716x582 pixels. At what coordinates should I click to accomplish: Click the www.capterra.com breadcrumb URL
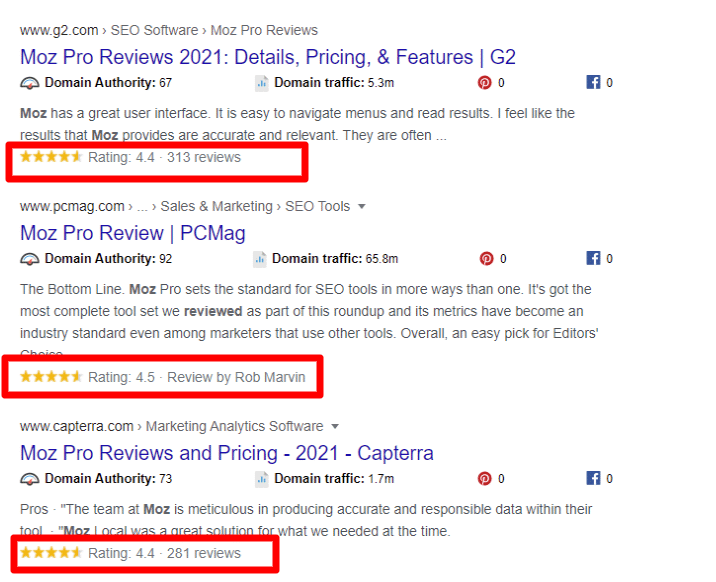tap(77, 426)
